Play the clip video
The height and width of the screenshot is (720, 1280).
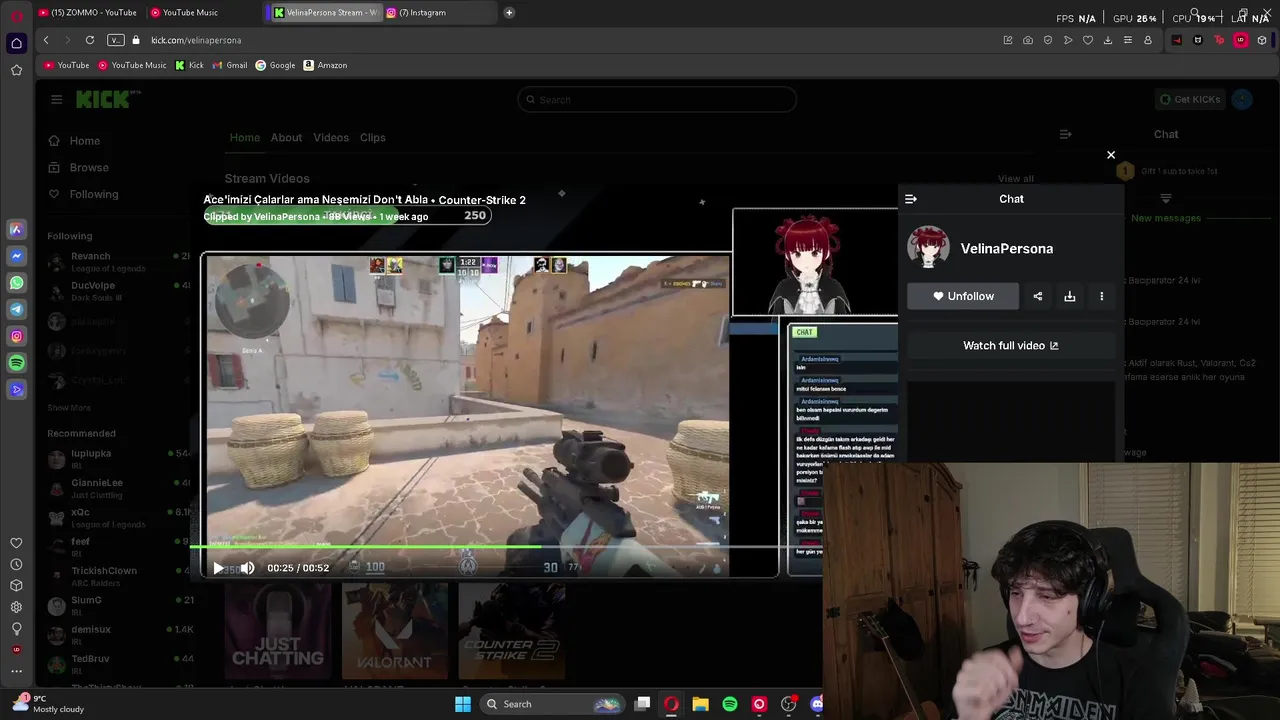tap(218, 568)
